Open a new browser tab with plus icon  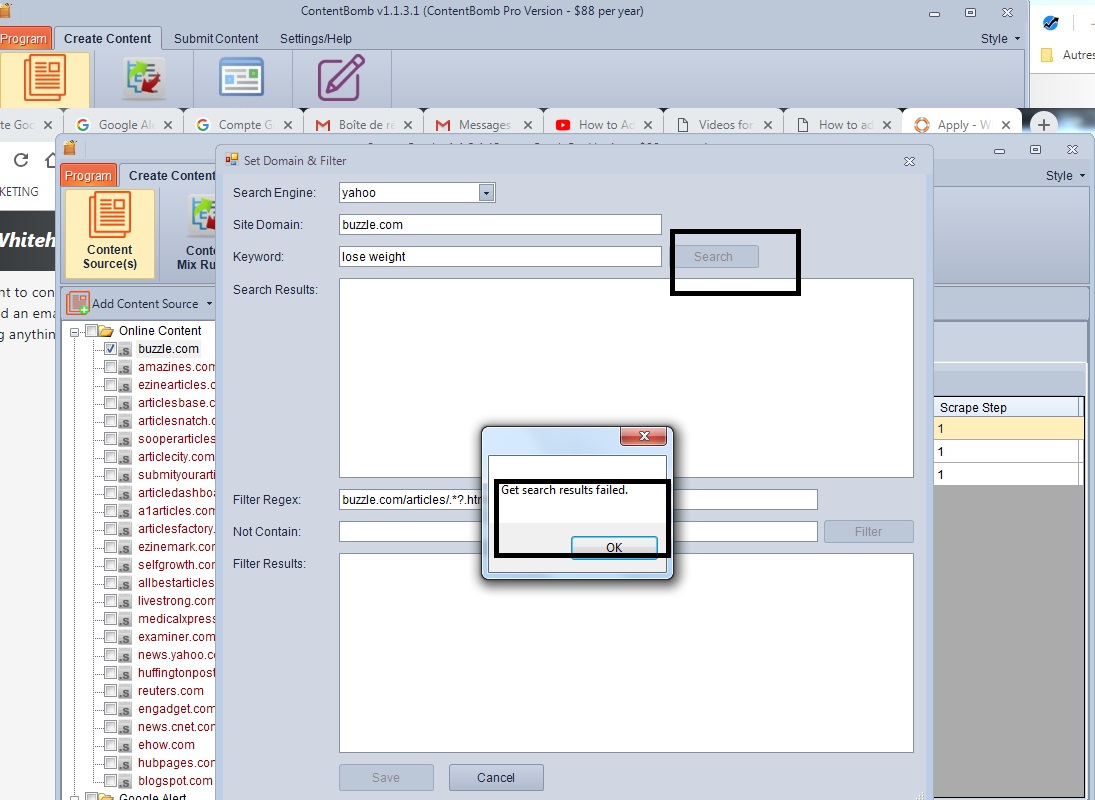(x=1043, y=124)
